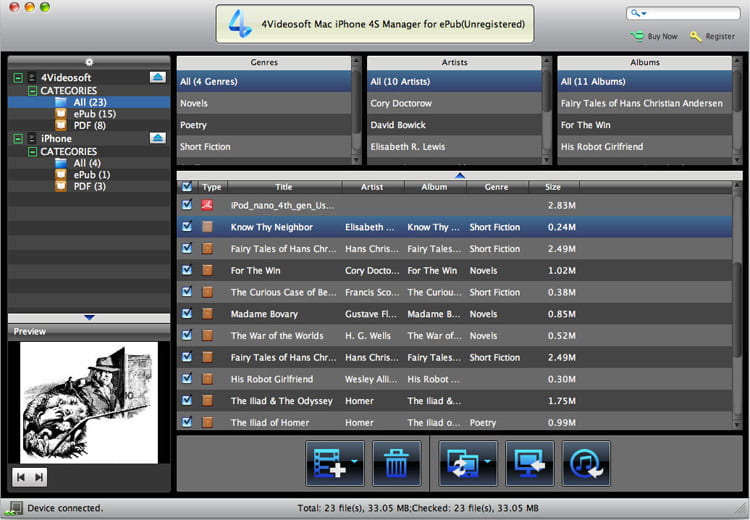Click the 4Videosoft logo in title banner

click(x=239, y=24)
